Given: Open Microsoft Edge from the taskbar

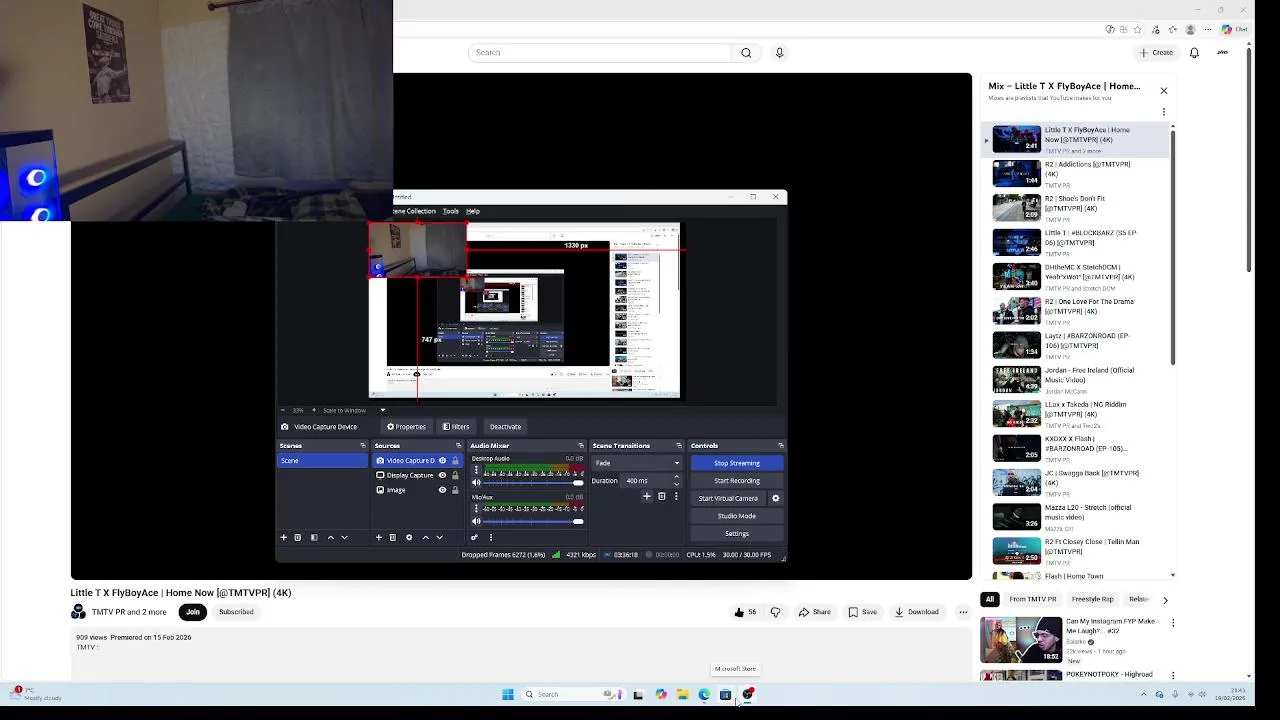Looking at the screenshot, I should point(704,695).
